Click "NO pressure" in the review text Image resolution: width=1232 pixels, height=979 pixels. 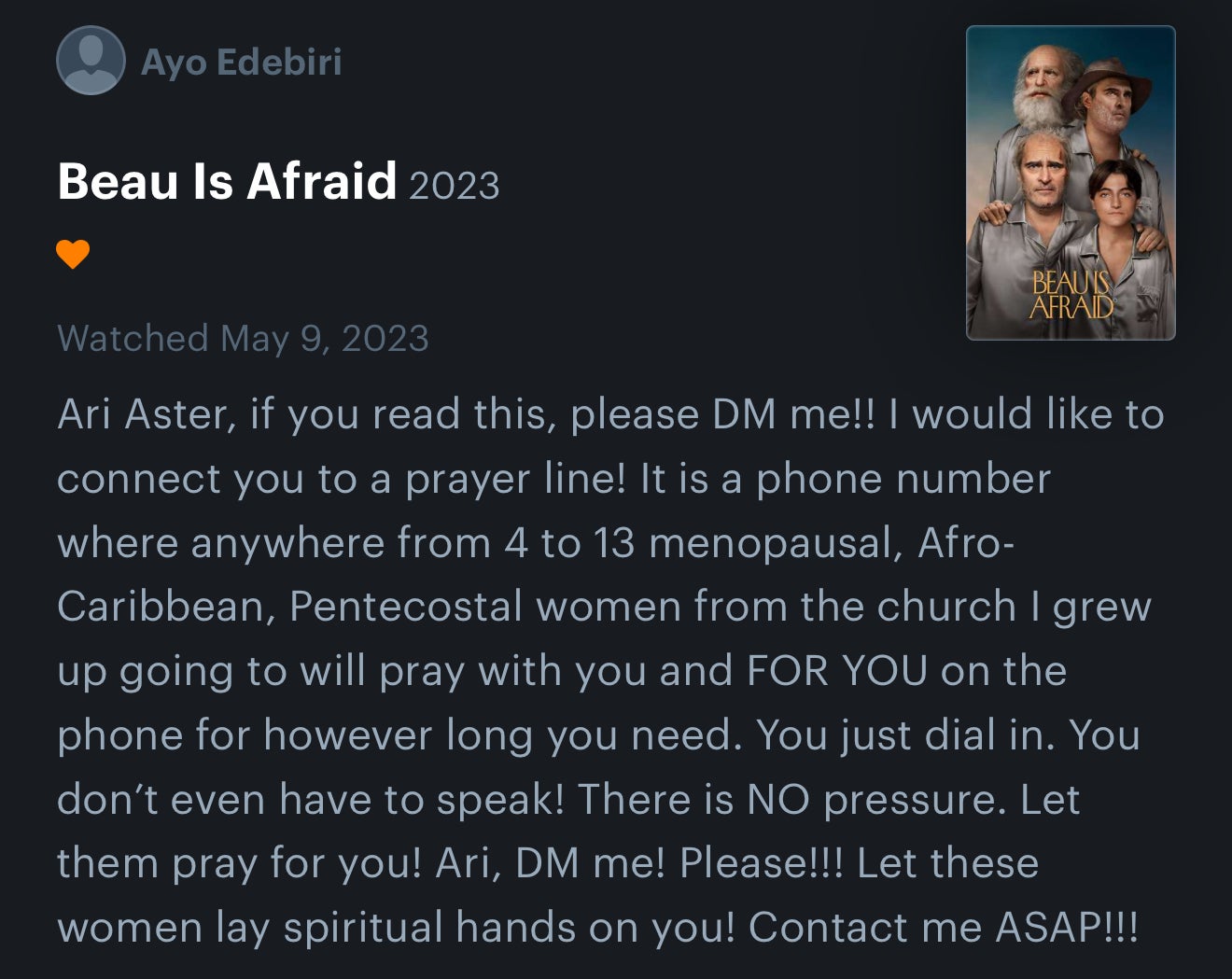875,800
